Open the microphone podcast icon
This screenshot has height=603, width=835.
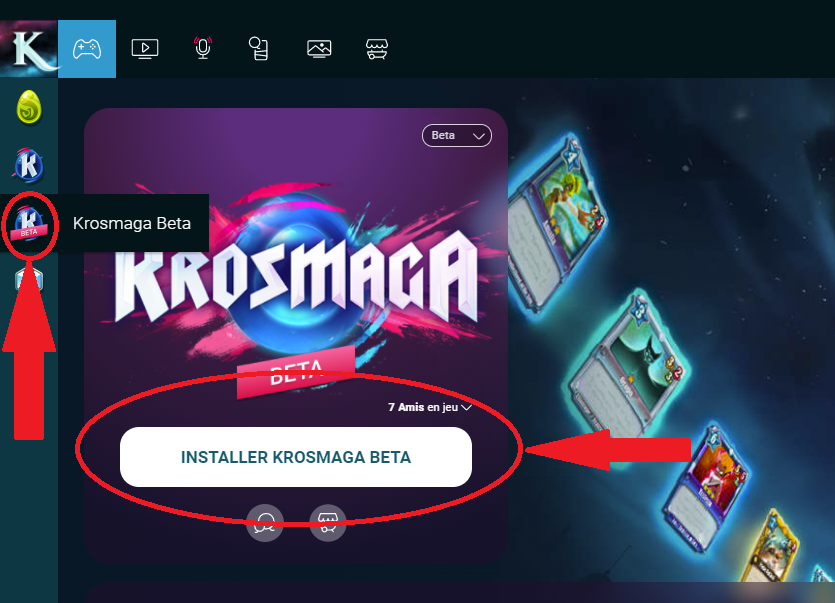click(x=202, y=48)
